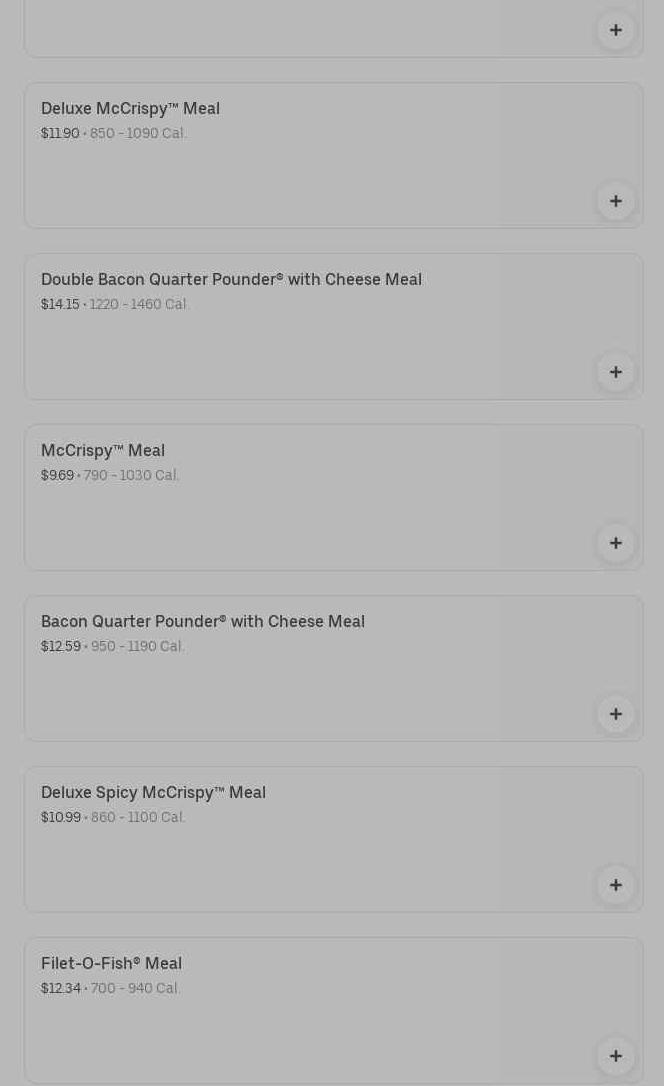Open Bacon Quarter Pounder with Cheese Meal title
Image resolution: width=664 pixels, height=1086 pixels.
203,621
